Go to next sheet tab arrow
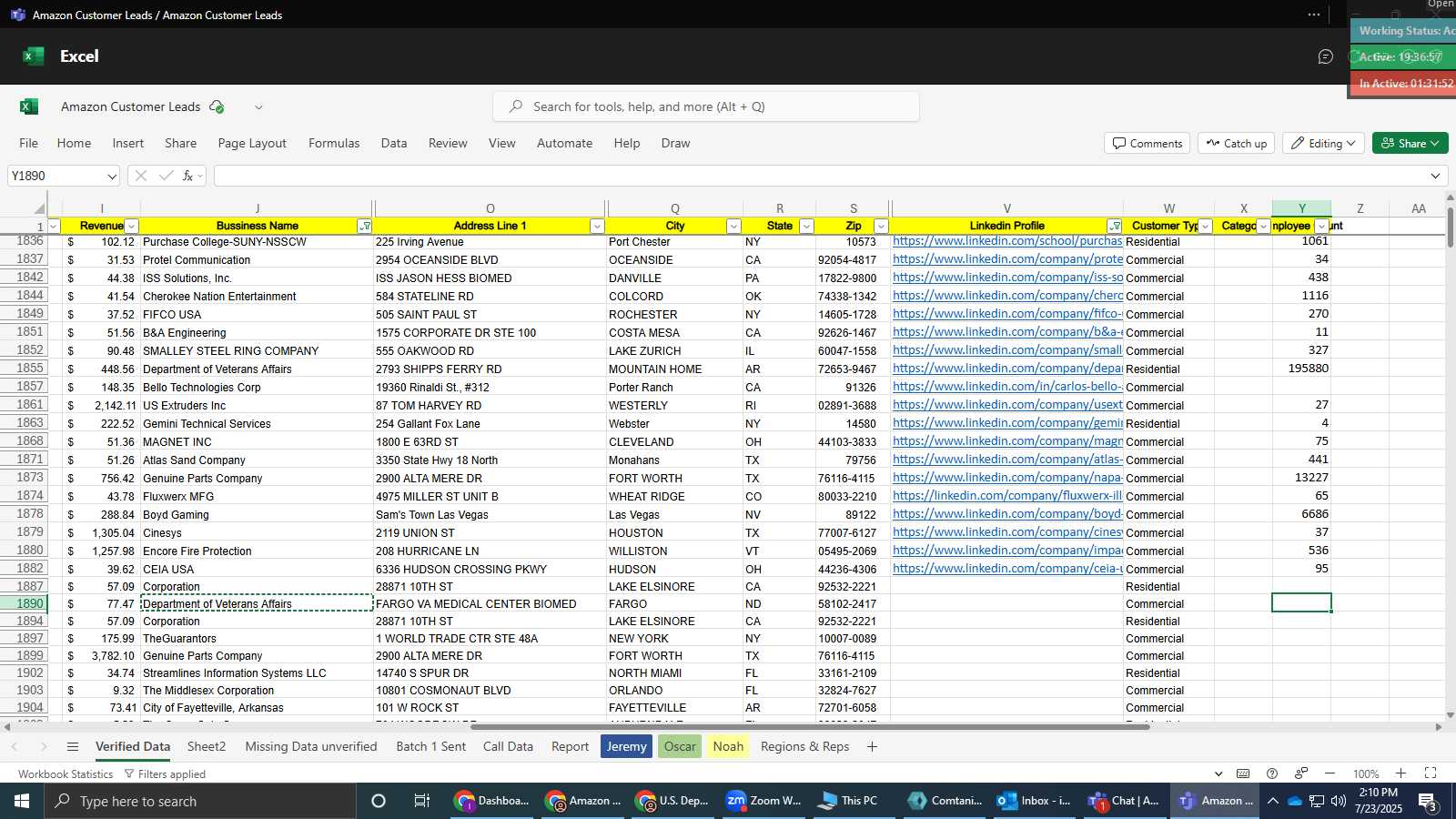 43,746
